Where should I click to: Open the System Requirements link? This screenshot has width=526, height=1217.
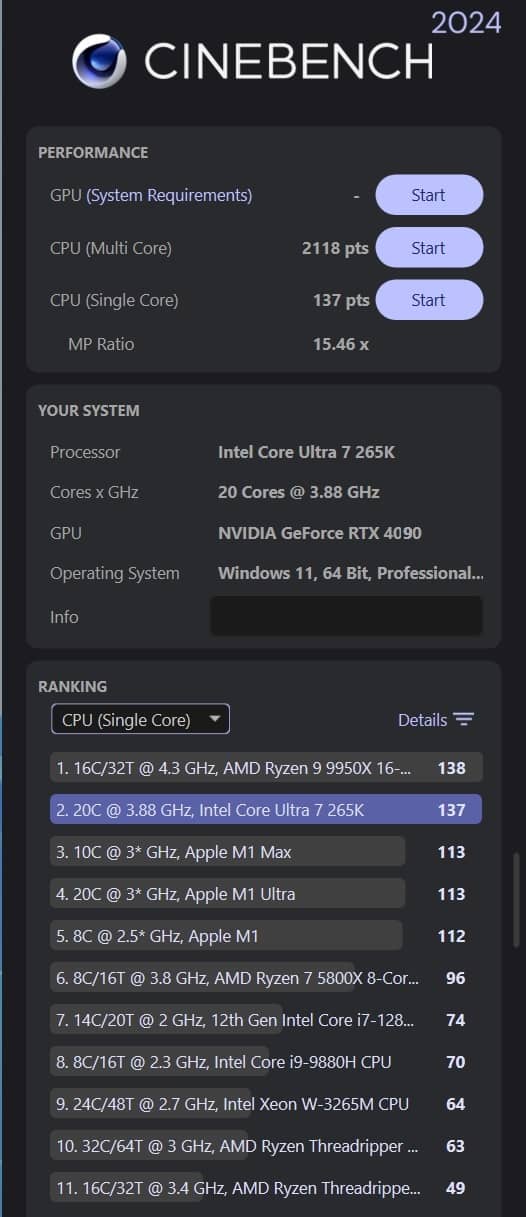click(169, 196)
